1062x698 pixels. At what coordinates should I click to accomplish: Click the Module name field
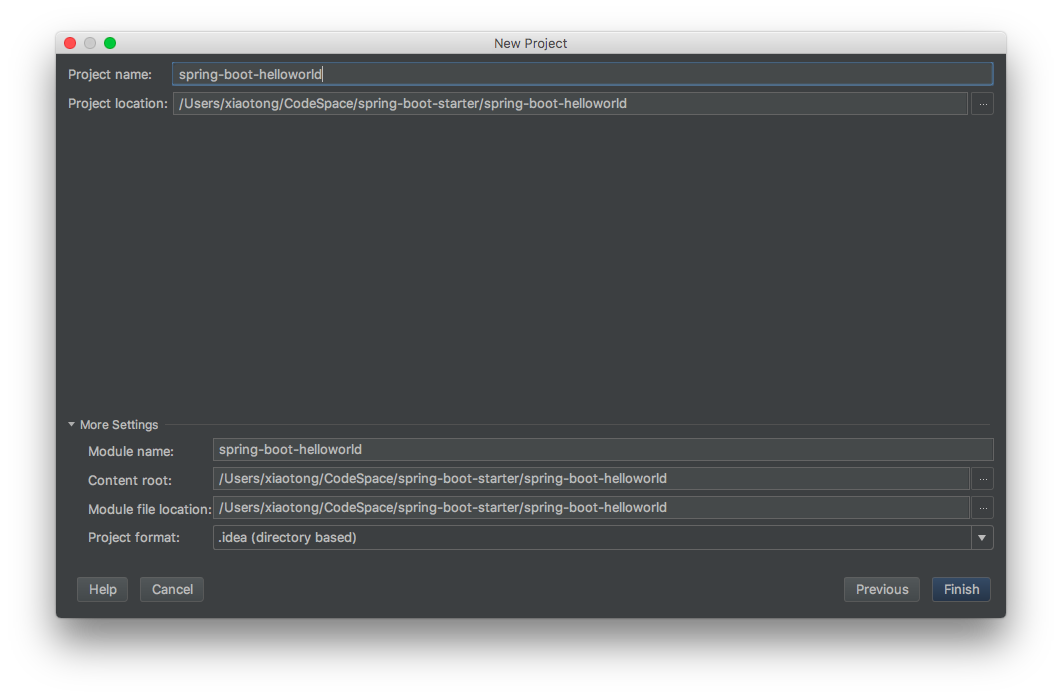tap(603, 450)
